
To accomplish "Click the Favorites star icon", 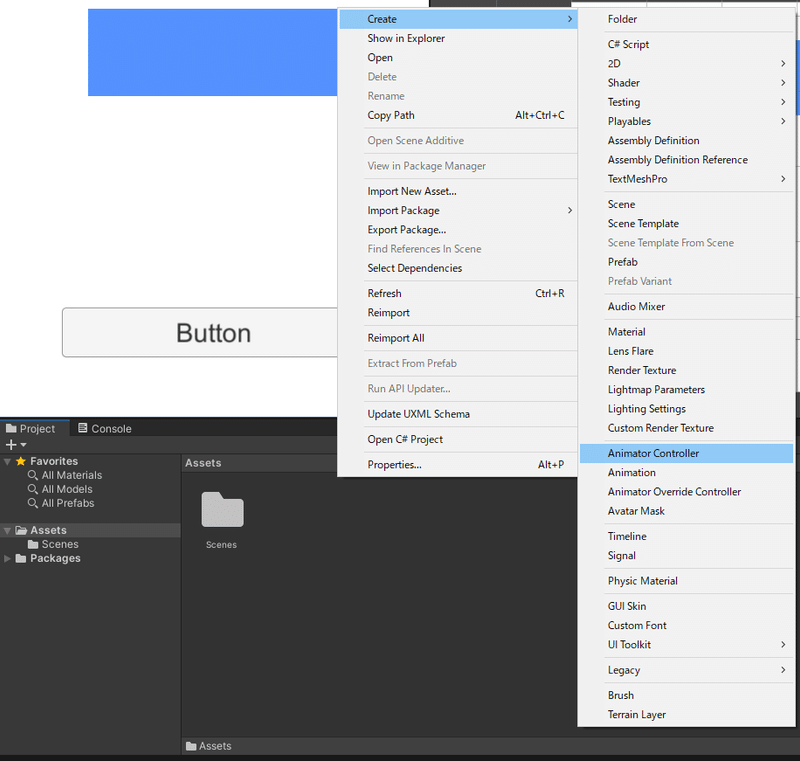I will (x=21, y=461).
